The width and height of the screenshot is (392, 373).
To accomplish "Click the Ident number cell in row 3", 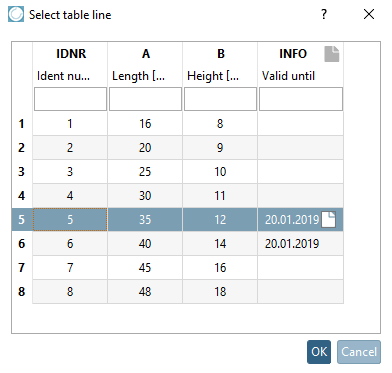I will [x=70, y=172].
